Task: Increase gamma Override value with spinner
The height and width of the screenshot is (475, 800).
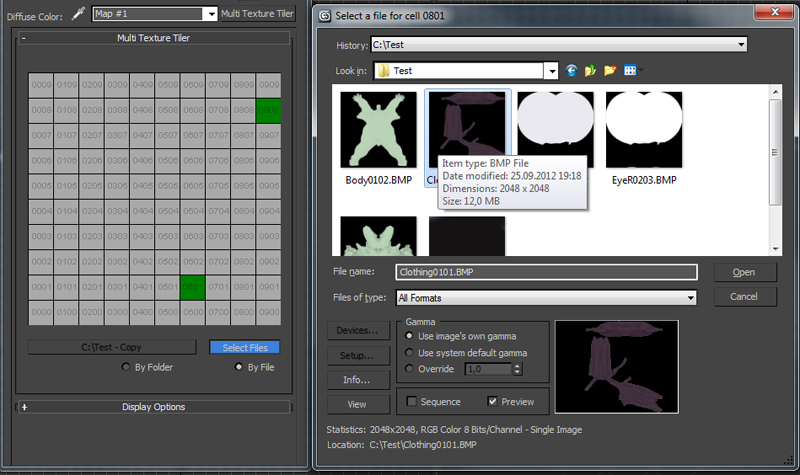Action: [517, 366]
